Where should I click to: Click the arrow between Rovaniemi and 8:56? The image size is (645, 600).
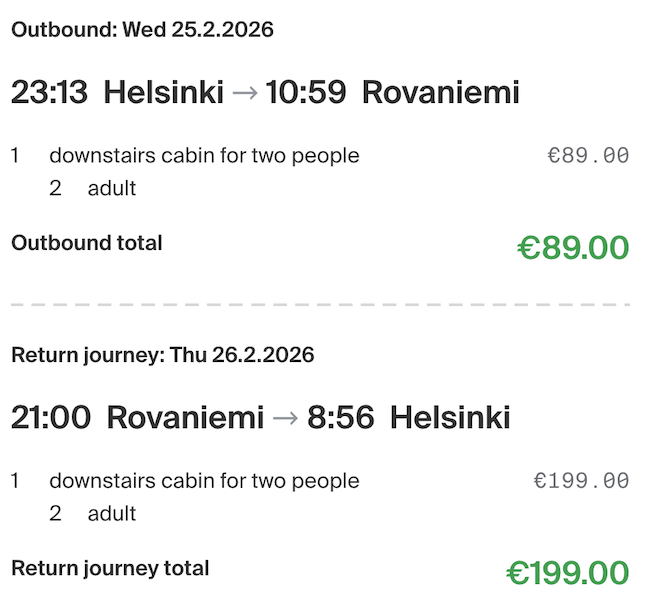pos(285,417)
